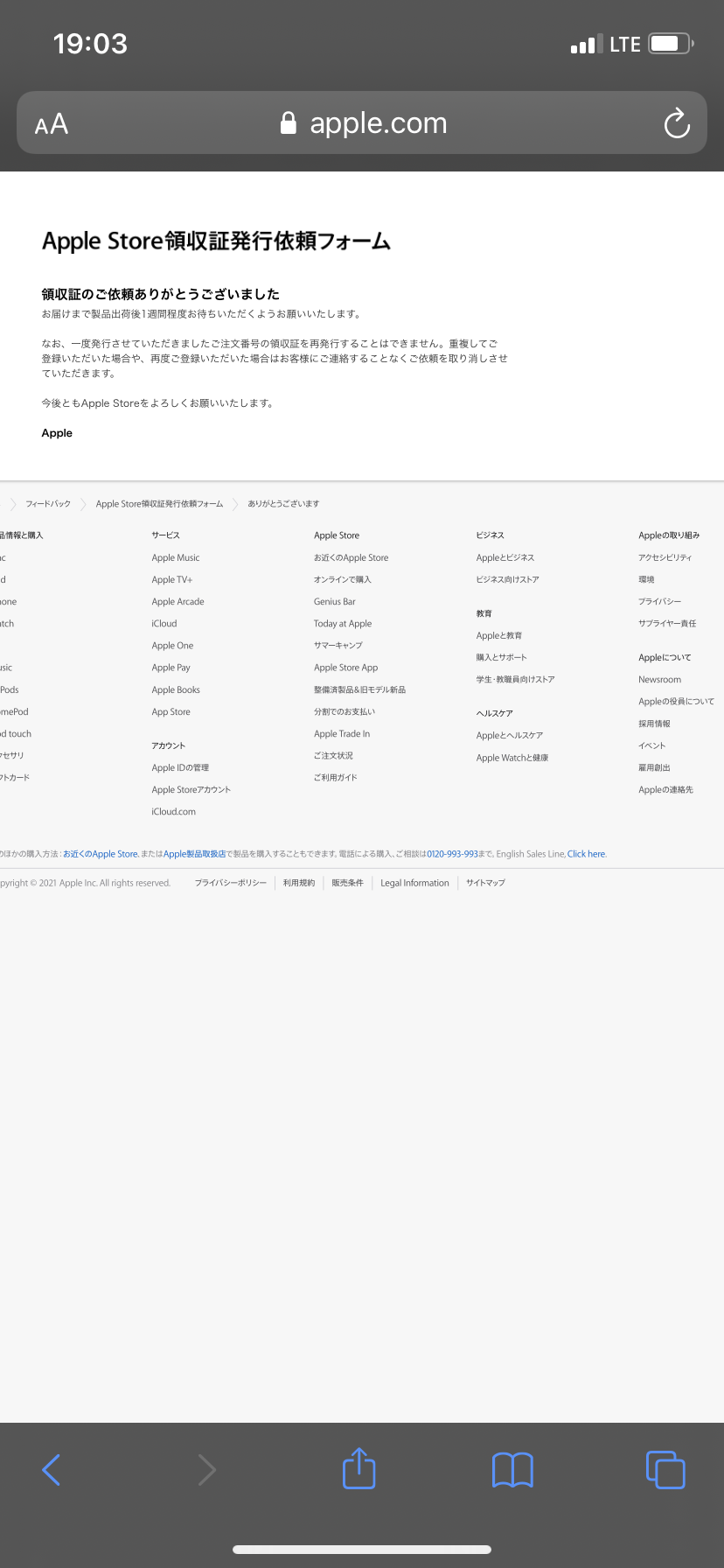The height and width of the screenshot is (1568, 724).
Task: Open 分割でのお支払い link
Action: tap(345, 712)
